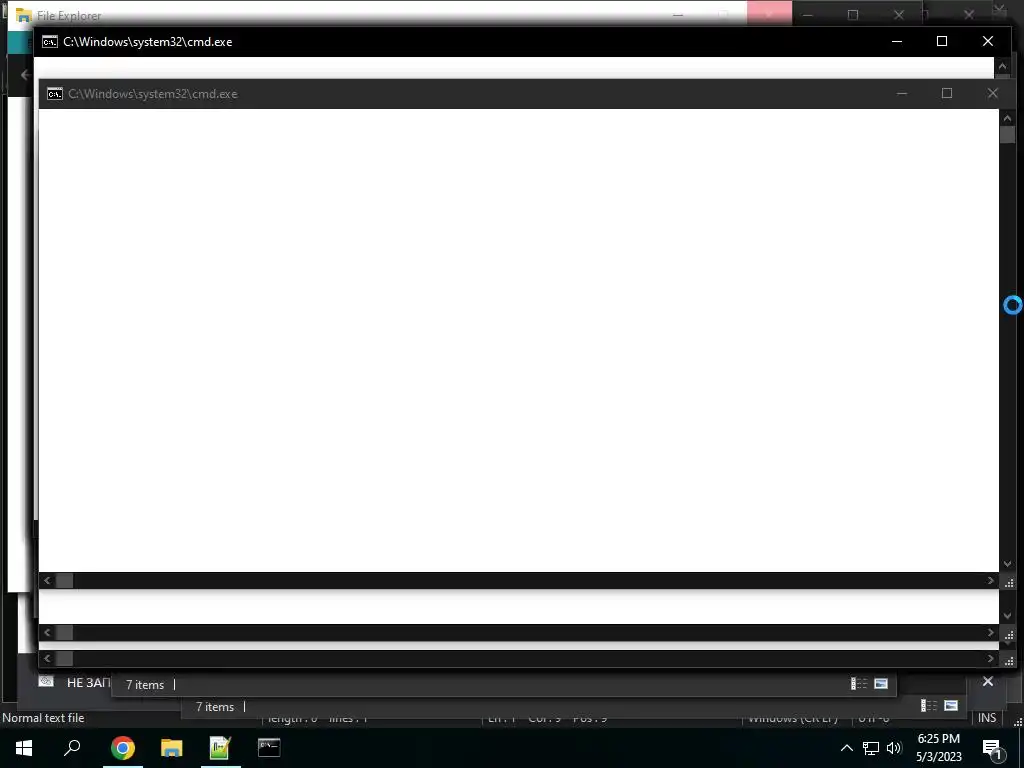Close the black-titled back cmd.exe window

click(x=988, y=41)
